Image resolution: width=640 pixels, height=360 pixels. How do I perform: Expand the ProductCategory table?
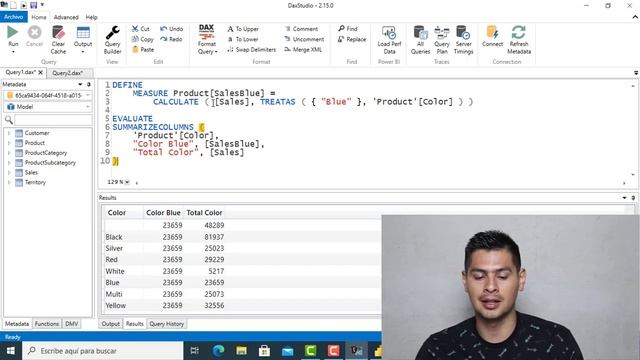9,153
